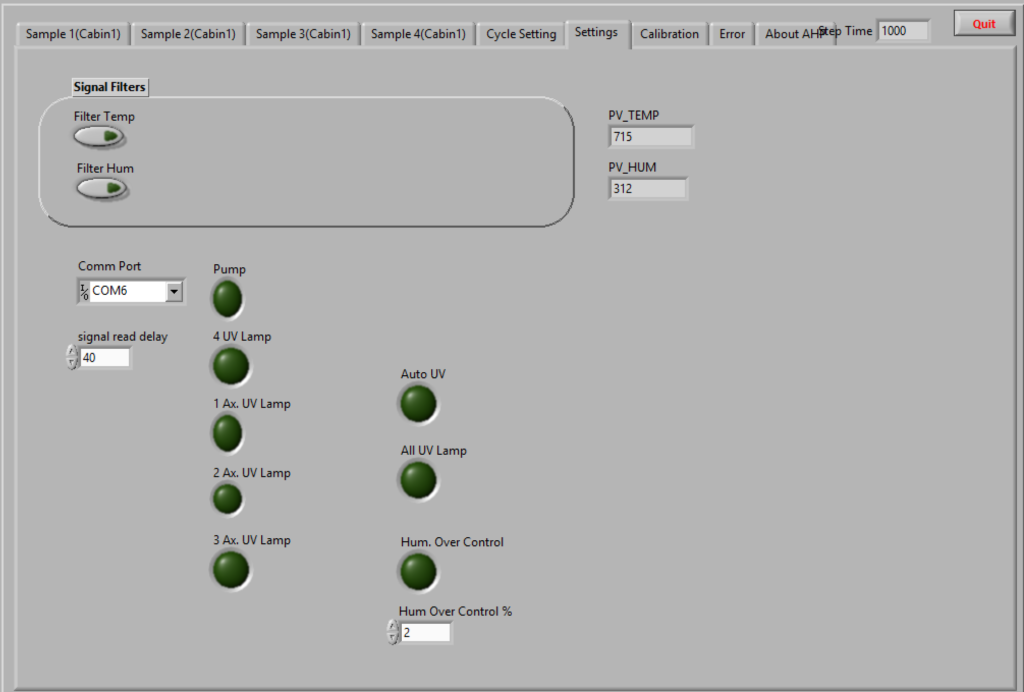Select the PV_TEMP value field
The height and width of the screenshot is (692, 1024).
(x=650, y=137)
